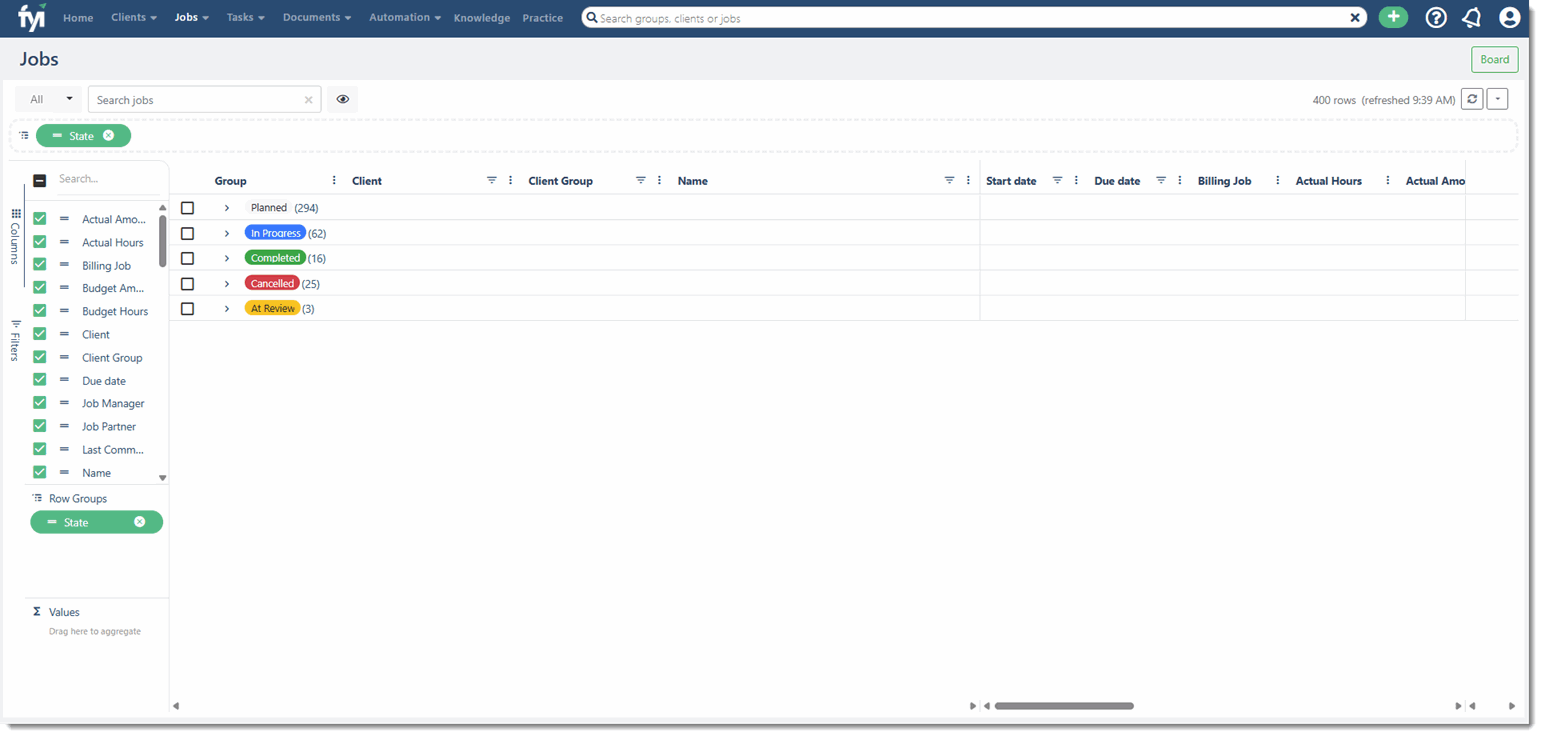Select the Cancelled group row checkbox
The image size is (1541, 736).
click(x=187, y=284)
